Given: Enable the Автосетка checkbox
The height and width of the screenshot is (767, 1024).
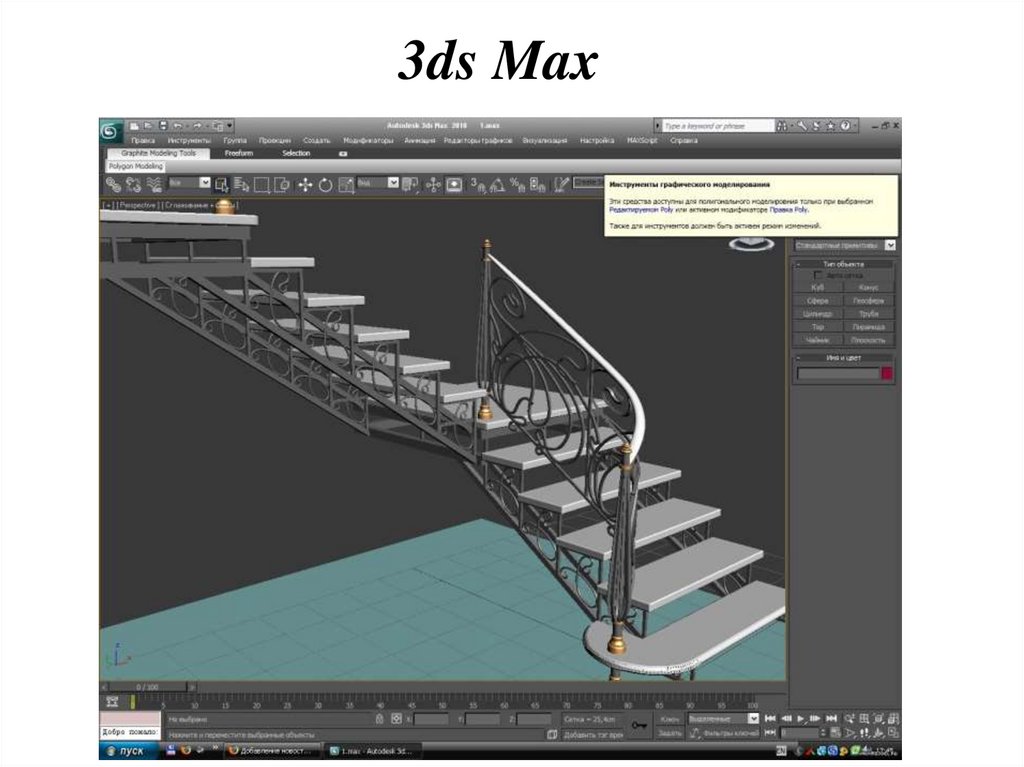Looking at the screenshot, I should [x=818, y=275].
